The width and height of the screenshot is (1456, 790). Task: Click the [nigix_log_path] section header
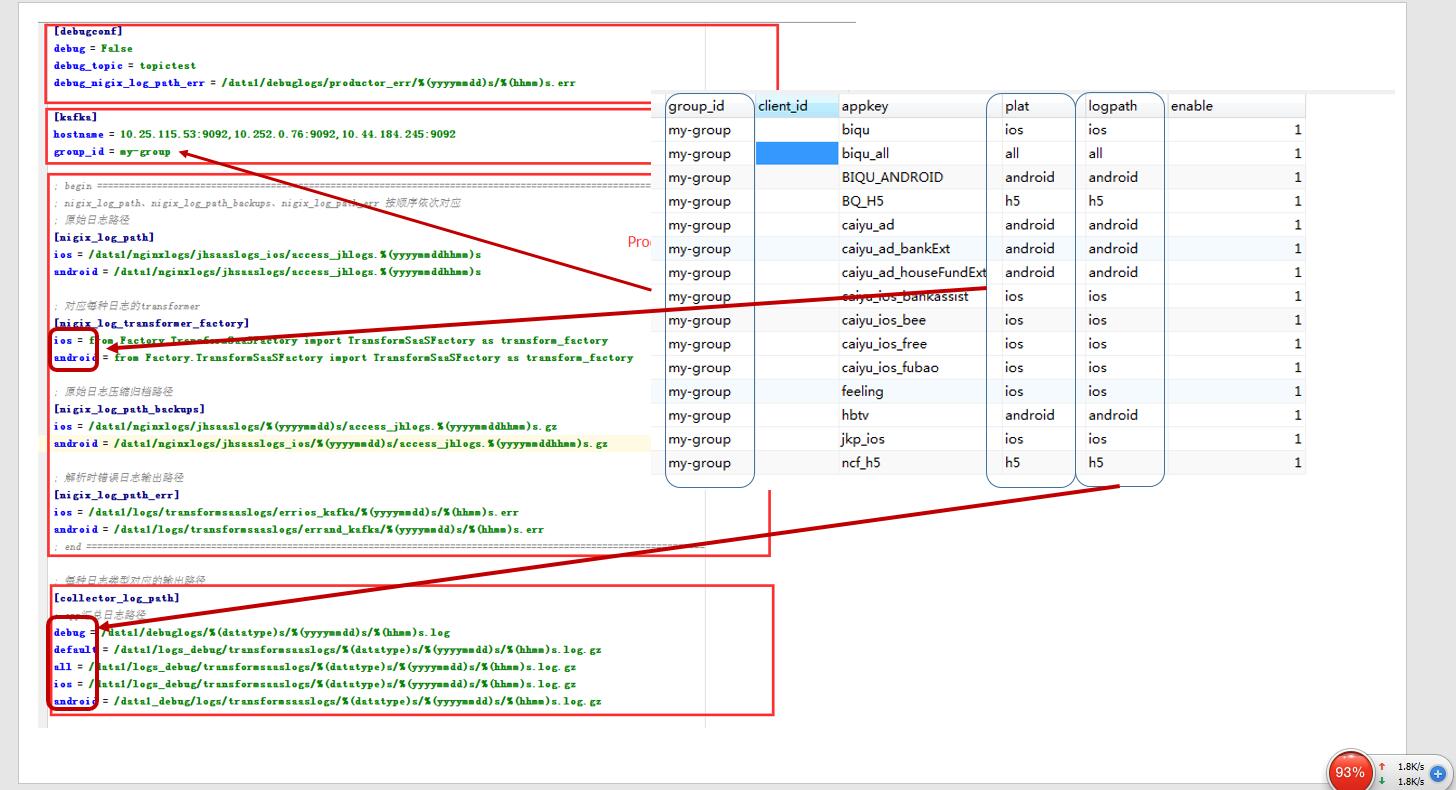(x=103, y=237)
